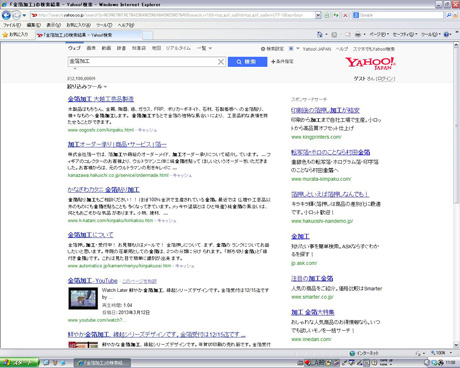
Task: Click the Print icon in the command bar
Action: [358, 35]
